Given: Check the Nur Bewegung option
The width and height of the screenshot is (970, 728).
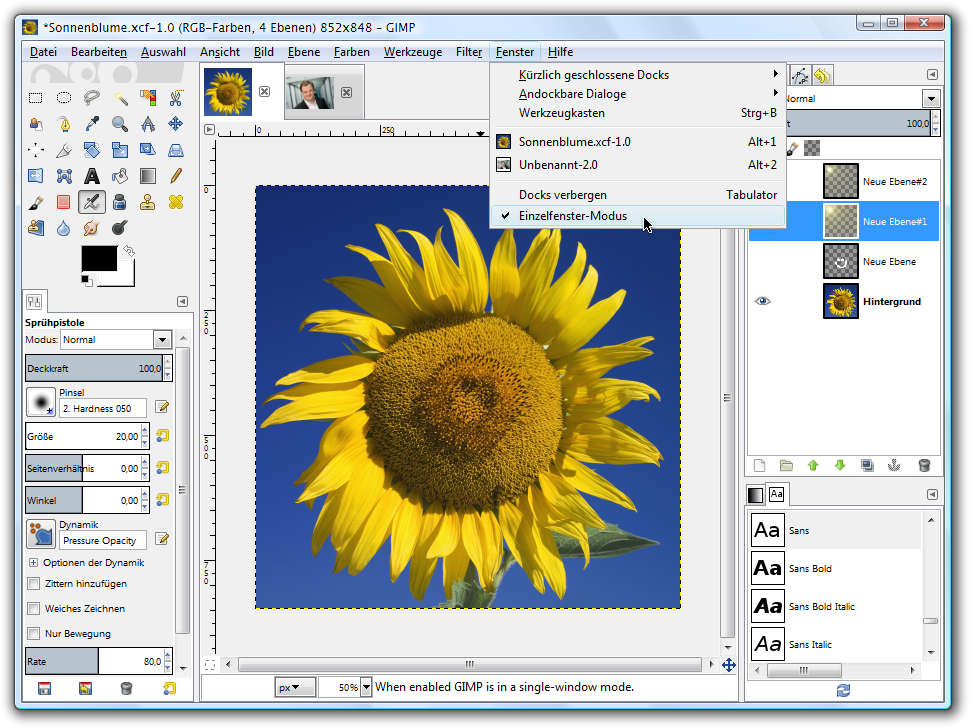Looking at the screenshot, I should (x=34, y=633).
